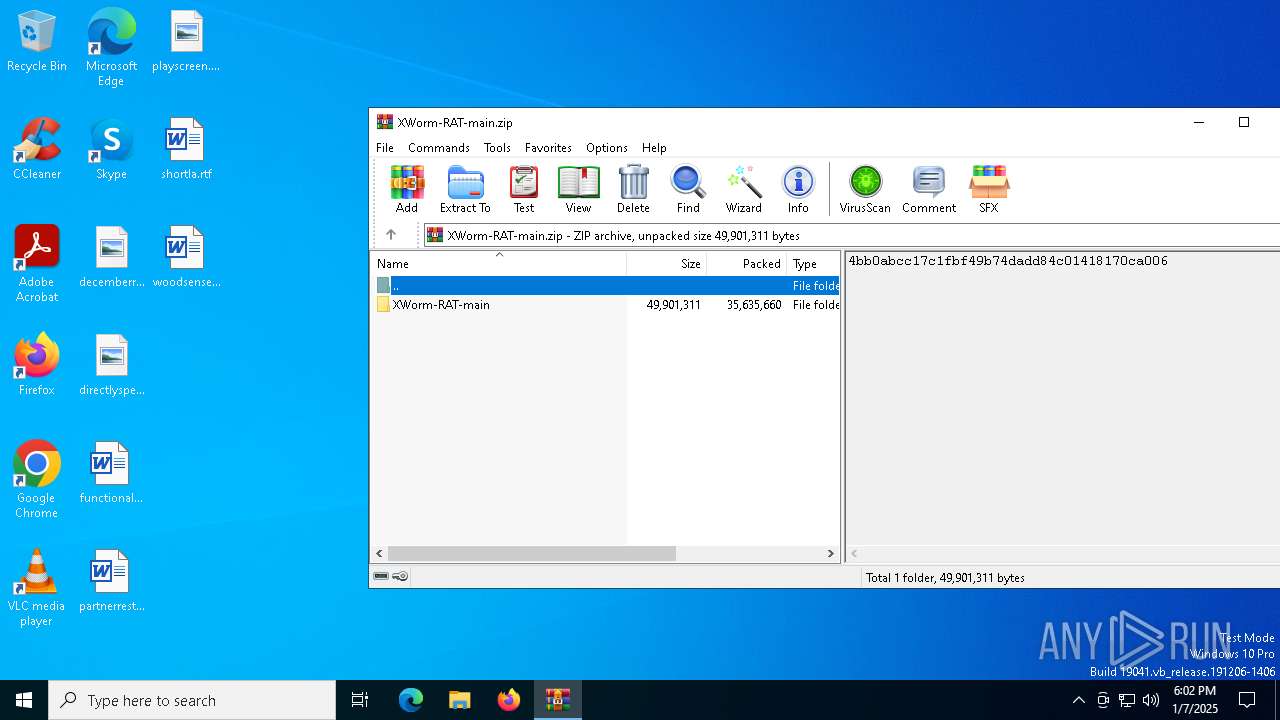Click the Info toolbar icon

tap(798, 190)
